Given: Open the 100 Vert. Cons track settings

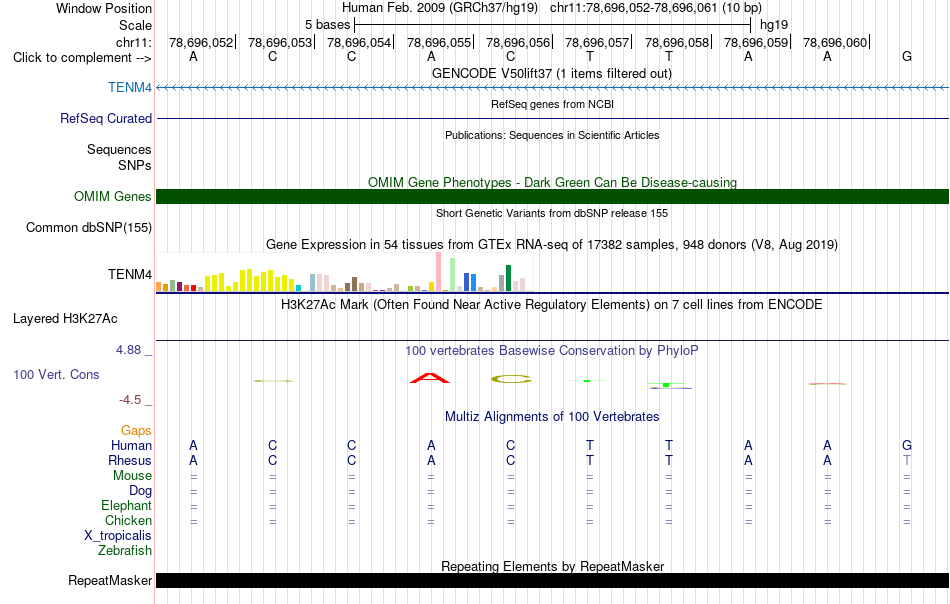Looking at the screenshot, I should 56,374.
